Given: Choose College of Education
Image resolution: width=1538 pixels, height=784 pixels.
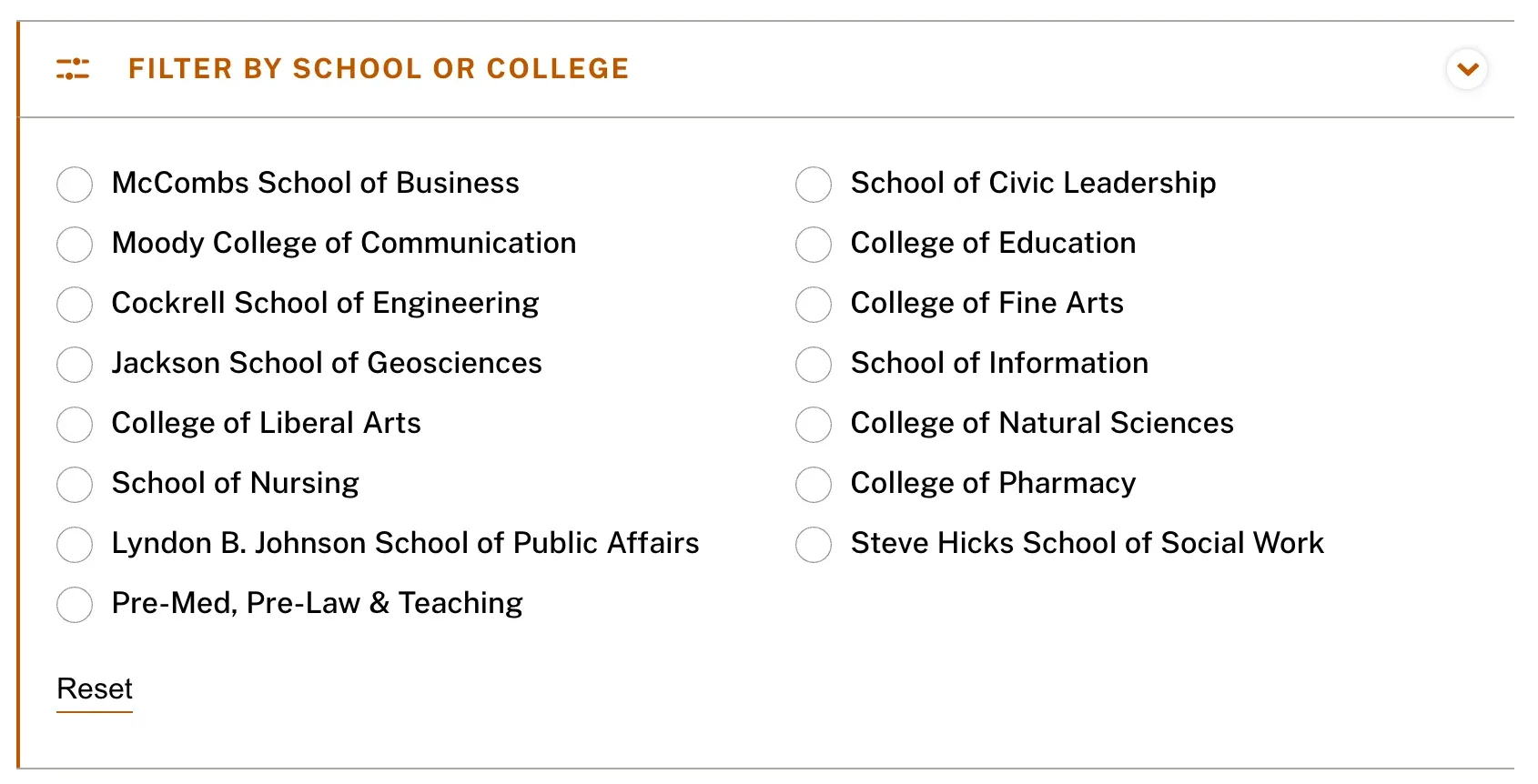Looking at the screenshot, I should (813, 244).
